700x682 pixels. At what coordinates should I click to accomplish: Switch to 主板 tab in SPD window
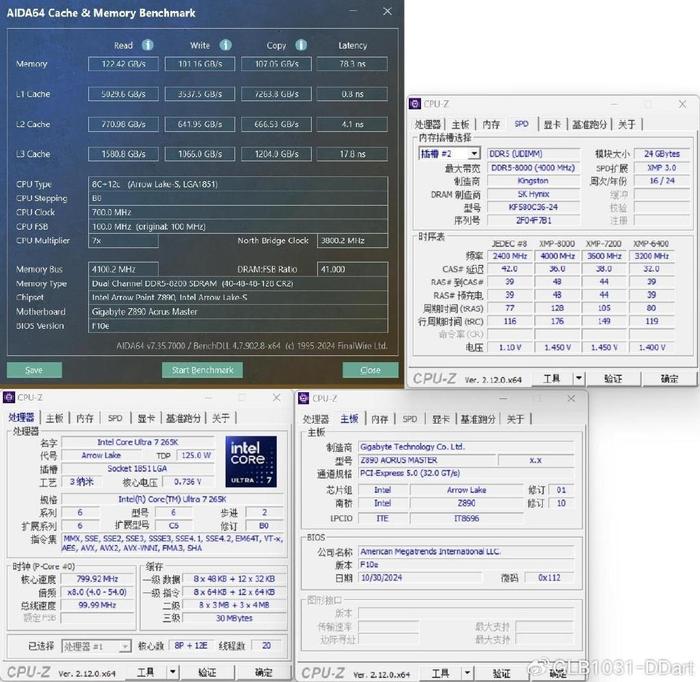click(x=460, y=125)
